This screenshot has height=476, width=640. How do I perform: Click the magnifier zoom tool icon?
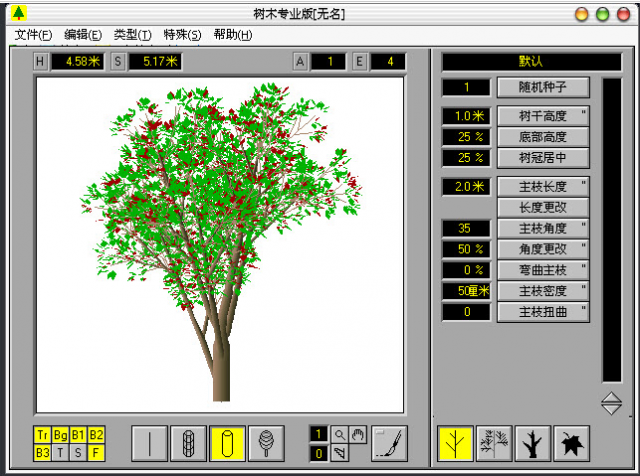340,434
